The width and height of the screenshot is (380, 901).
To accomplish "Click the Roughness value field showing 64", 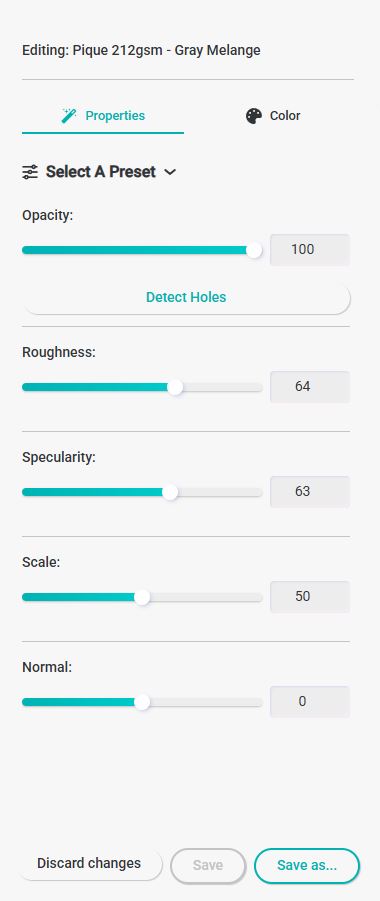I will [310, 387].
